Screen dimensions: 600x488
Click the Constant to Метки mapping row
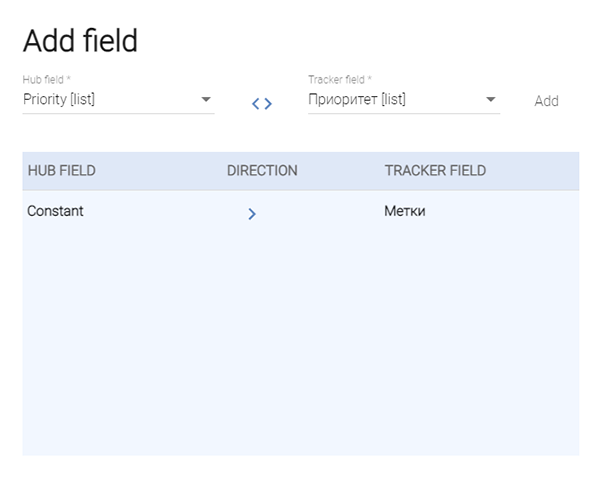click(x=320, y=212)
